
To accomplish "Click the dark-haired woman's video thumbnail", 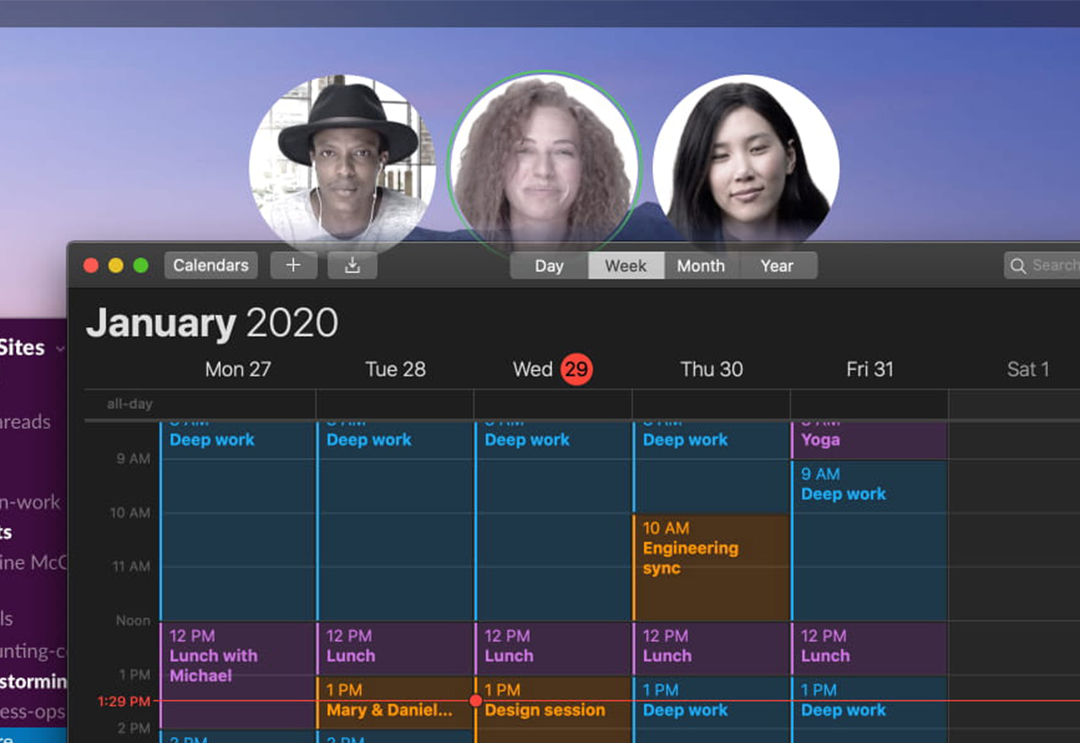I will (746, 162).
